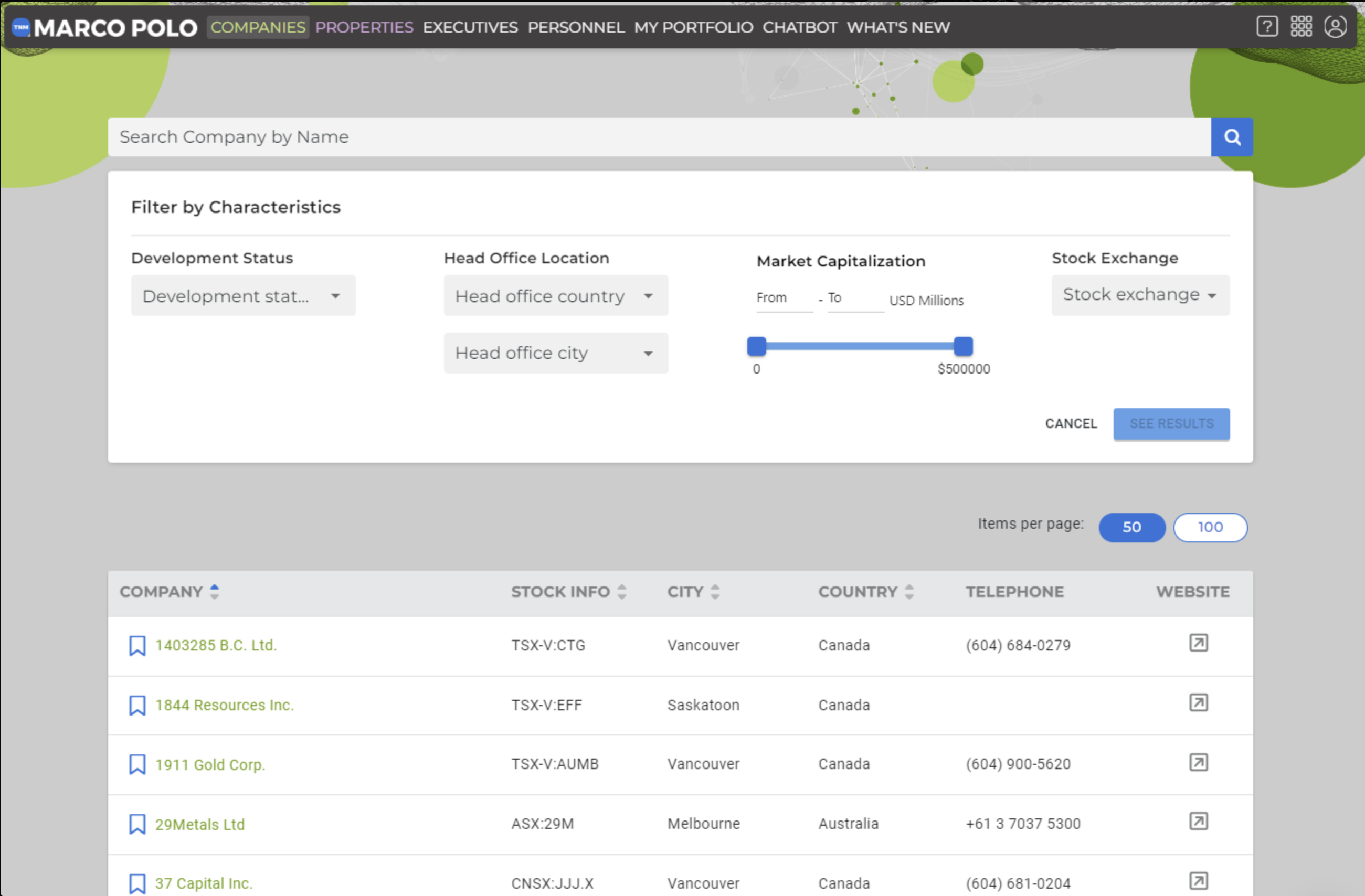The image size is (1365, 896).
Task: Open What's New in navigation
Action: (898, 27)
